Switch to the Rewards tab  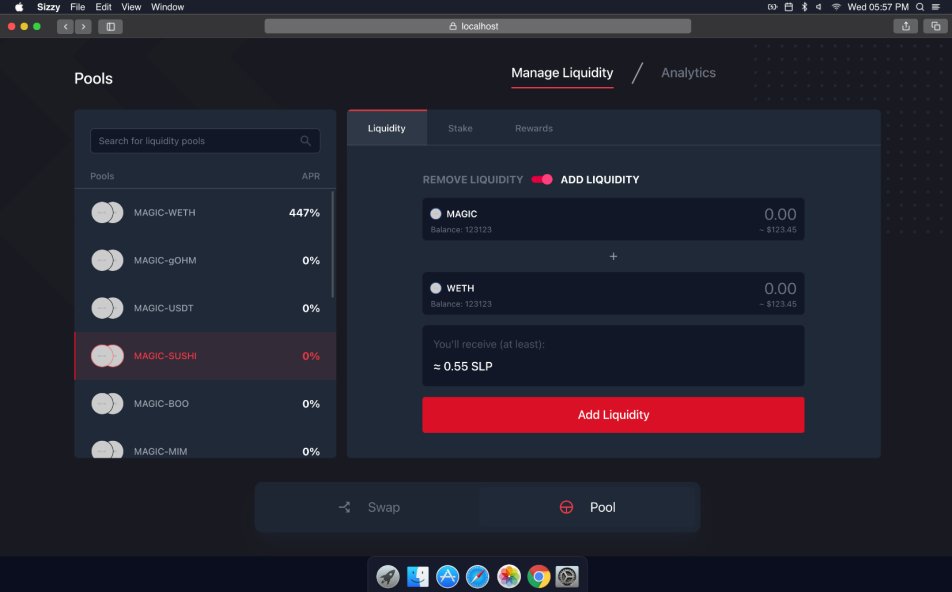[534, 128]
